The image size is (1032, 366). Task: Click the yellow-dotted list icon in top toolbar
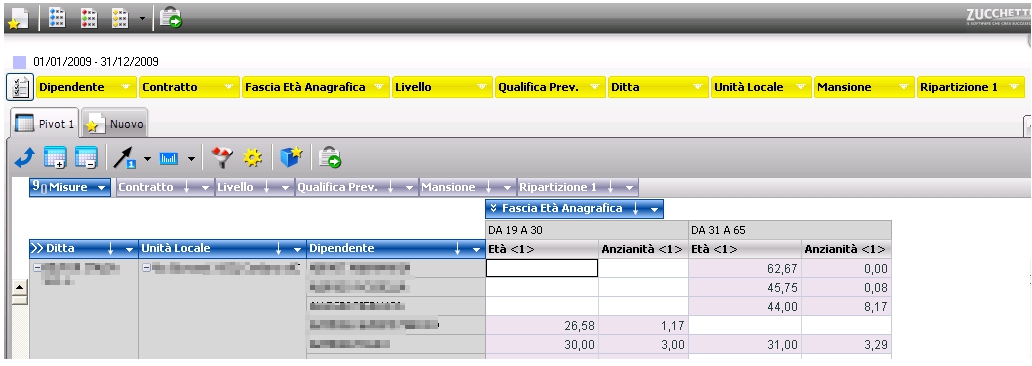(120, 18)
